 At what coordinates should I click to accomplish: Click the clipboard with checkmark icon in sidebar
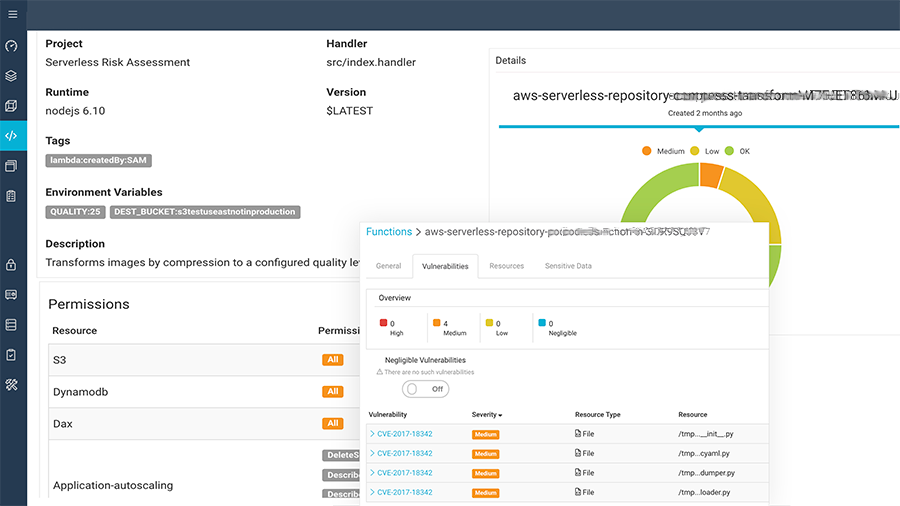coord(11,355)
